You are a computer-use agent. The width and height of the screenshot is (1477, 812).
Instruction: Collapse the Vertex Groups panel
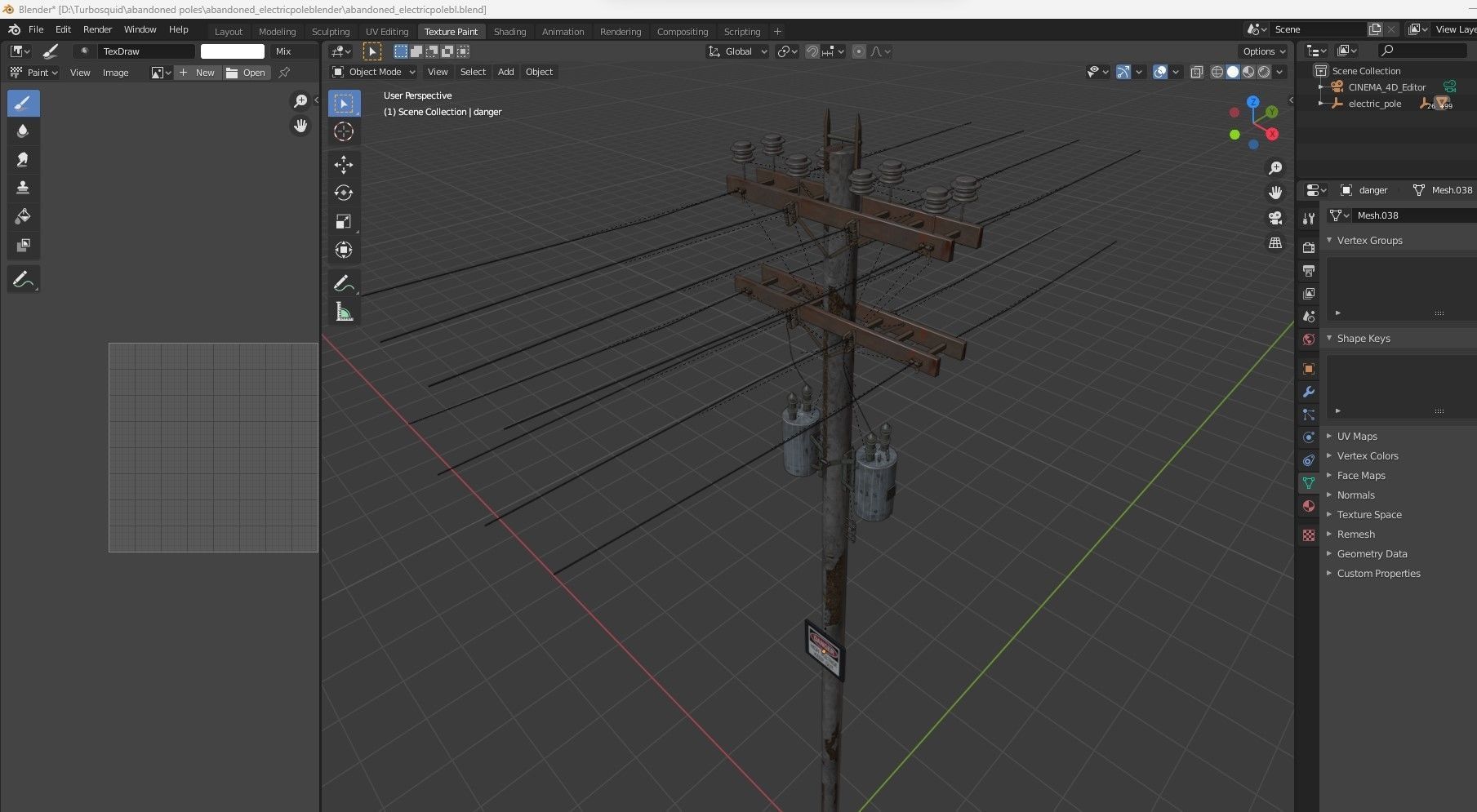tap(1329, 241)
